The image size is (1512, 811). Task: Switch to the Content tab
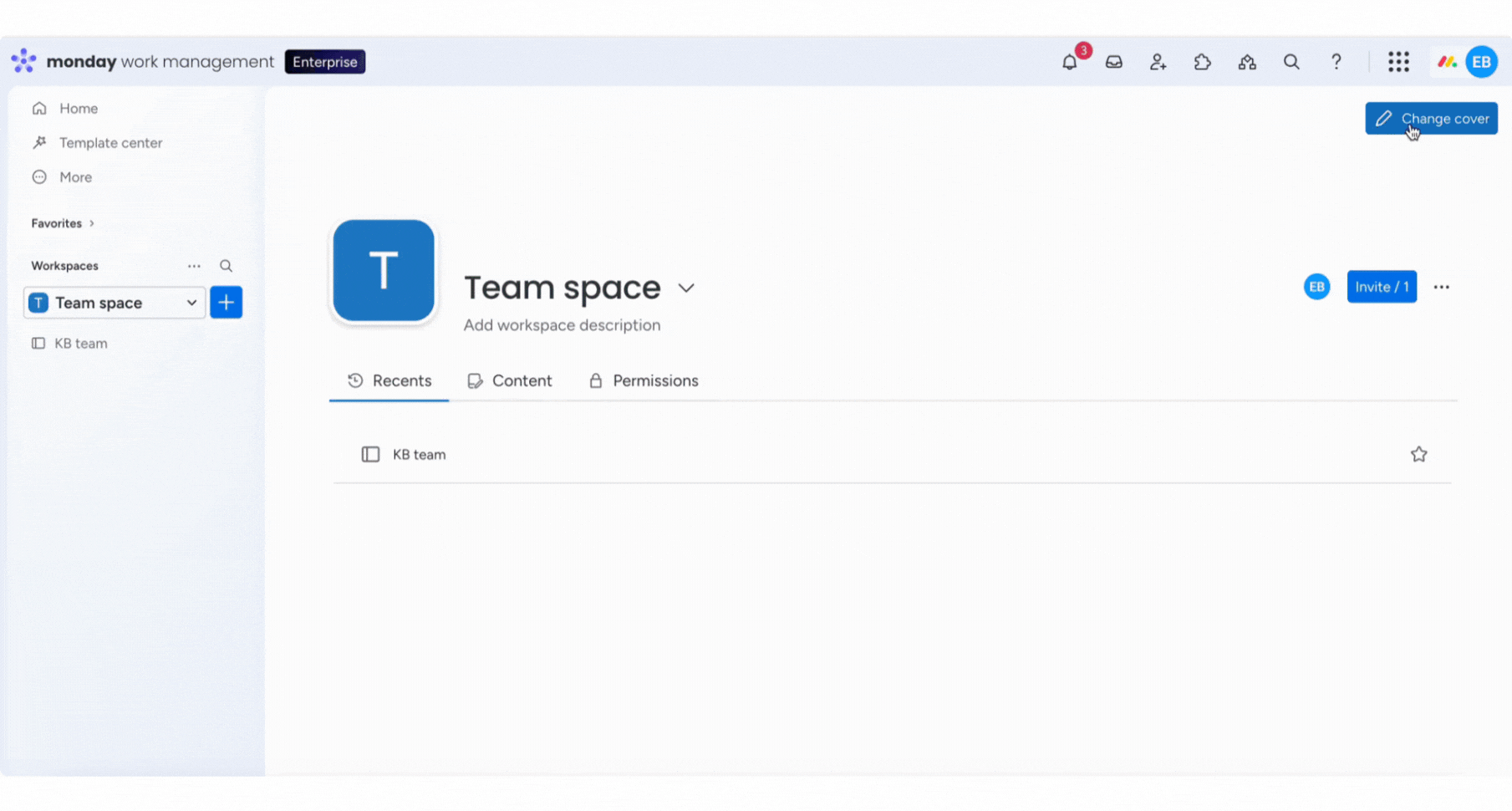[x=510, y=380]
